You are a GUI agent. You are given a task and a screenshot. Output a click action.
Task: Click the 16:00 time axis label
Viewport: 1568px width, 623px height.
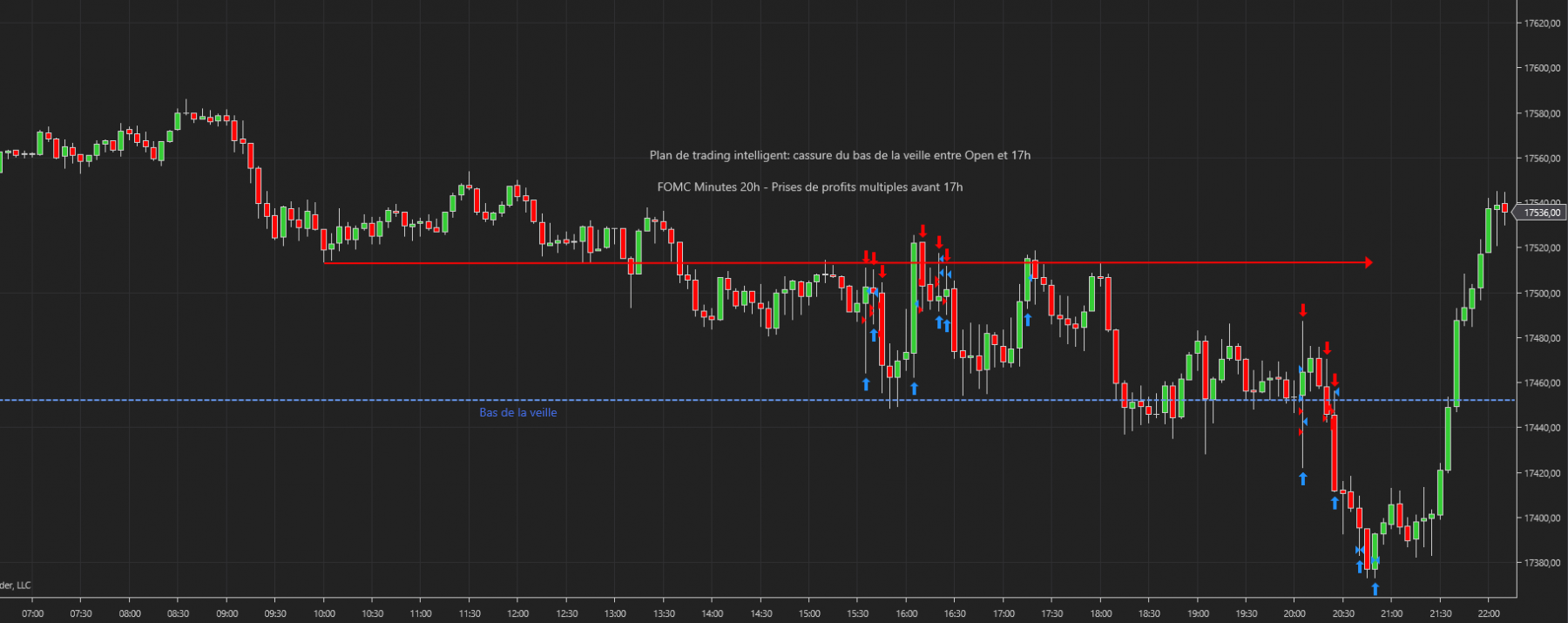pyautogui.click(x=906, y=613)
